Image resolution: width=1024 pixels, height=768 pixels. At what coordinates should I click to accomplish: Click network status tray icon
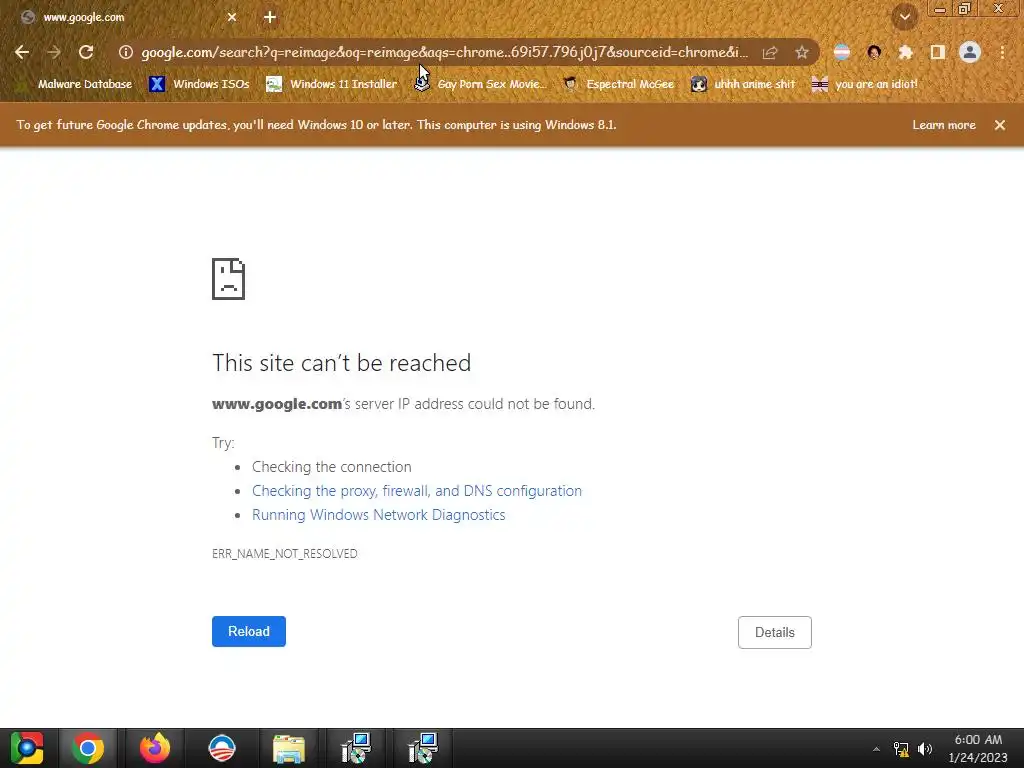(901, 749)
